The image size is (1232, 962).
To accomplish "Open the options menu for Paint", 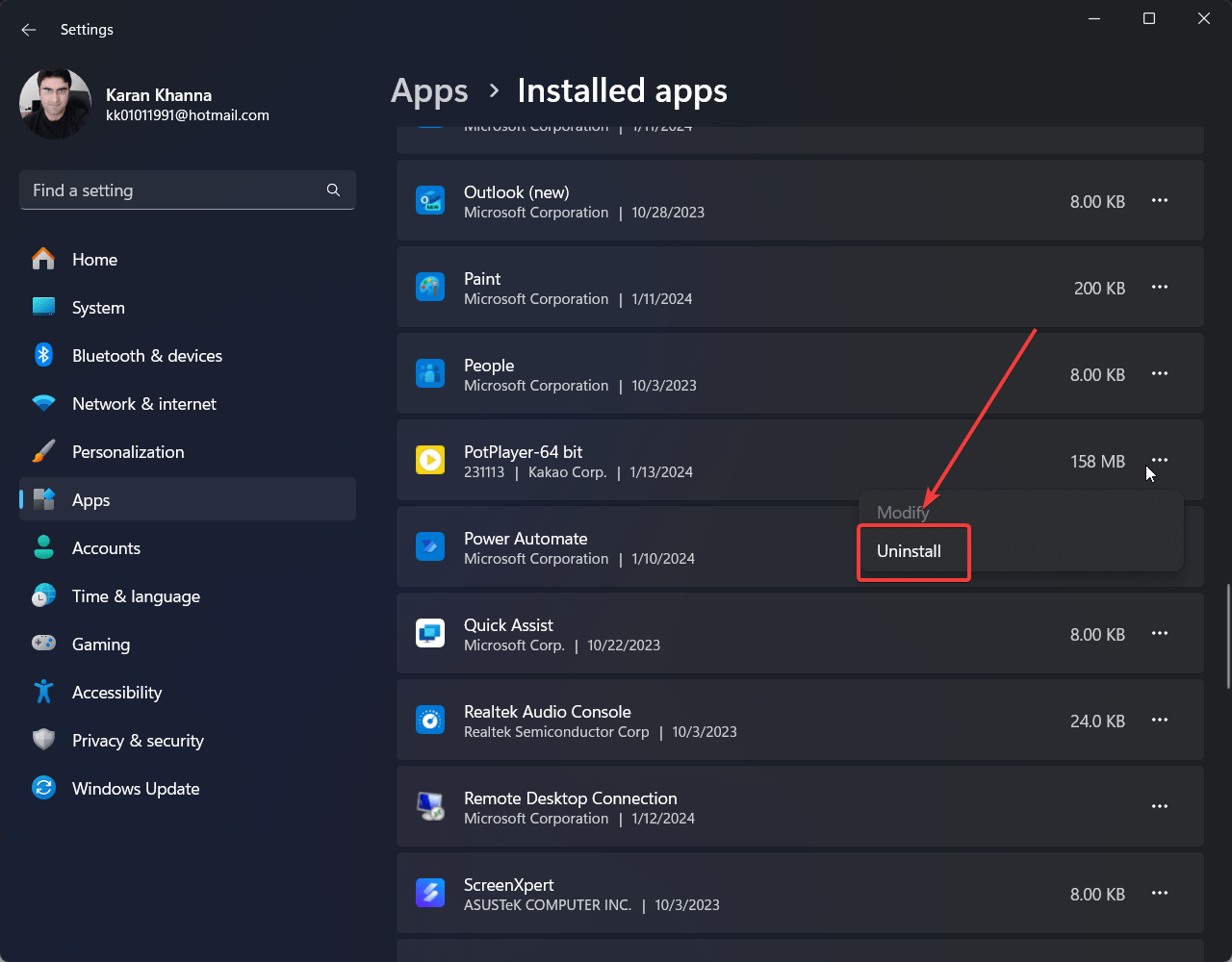I will coord(1159,287).
